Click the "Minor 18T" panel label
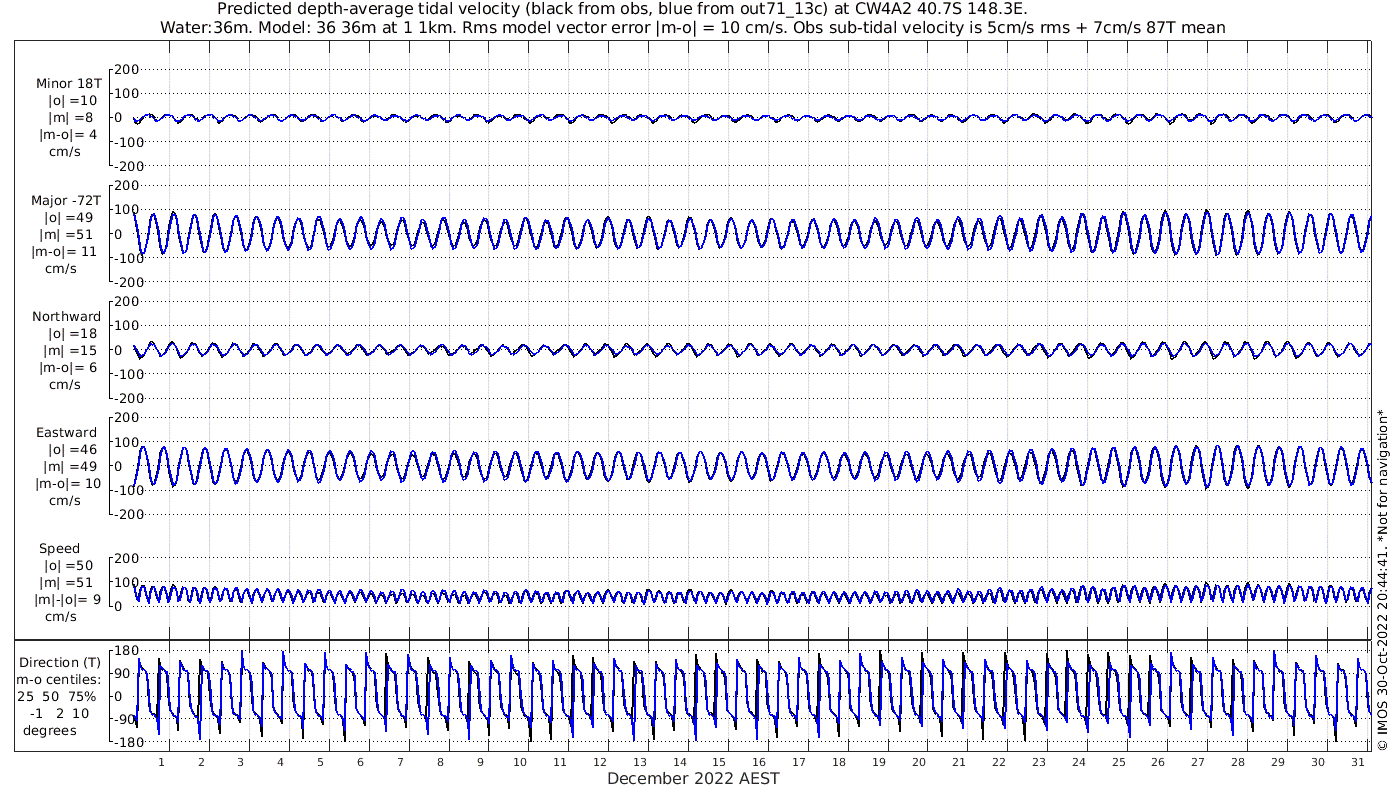Image resolution: width=1400 pixels, height=800 pixels. (x=68, y=84)
